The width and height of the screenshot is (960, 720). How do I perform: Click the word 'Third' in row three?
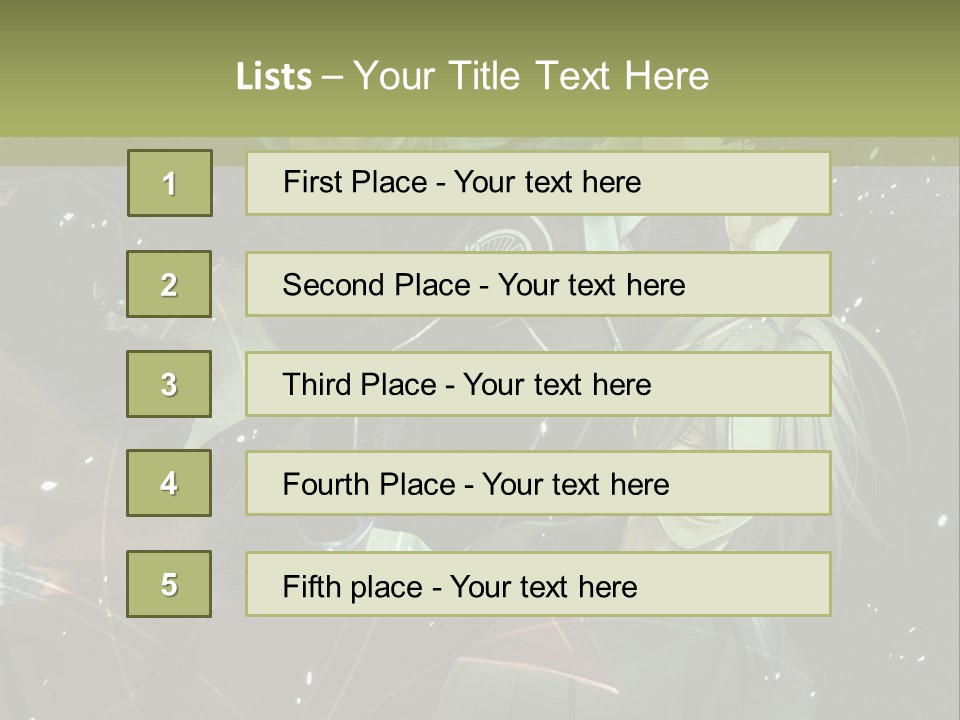(x=318, y=385)
